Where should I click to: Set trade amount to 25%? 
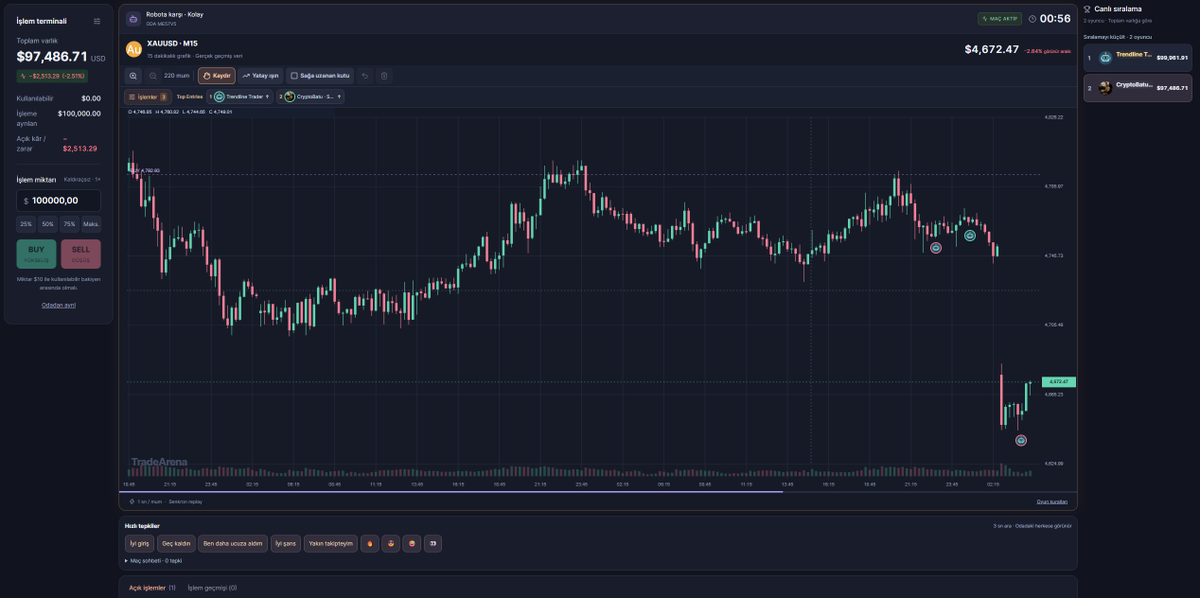tap(26, 225)
